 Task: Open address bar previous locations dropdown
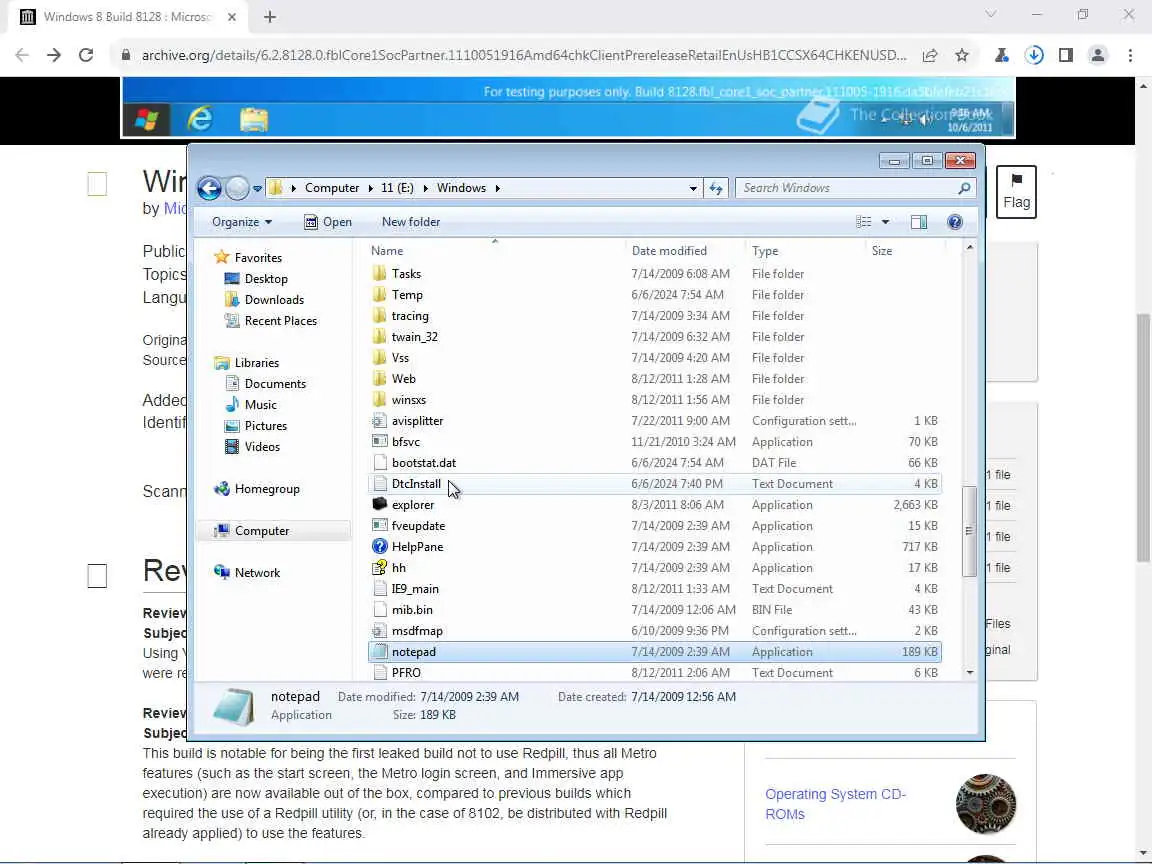pos(693,188)
